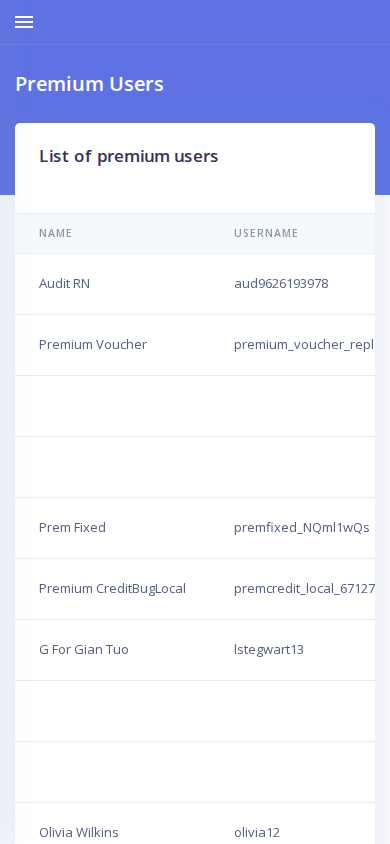Click username aud9626193978
Viewport: 390px width, 844px height.
tap(281, 284)
